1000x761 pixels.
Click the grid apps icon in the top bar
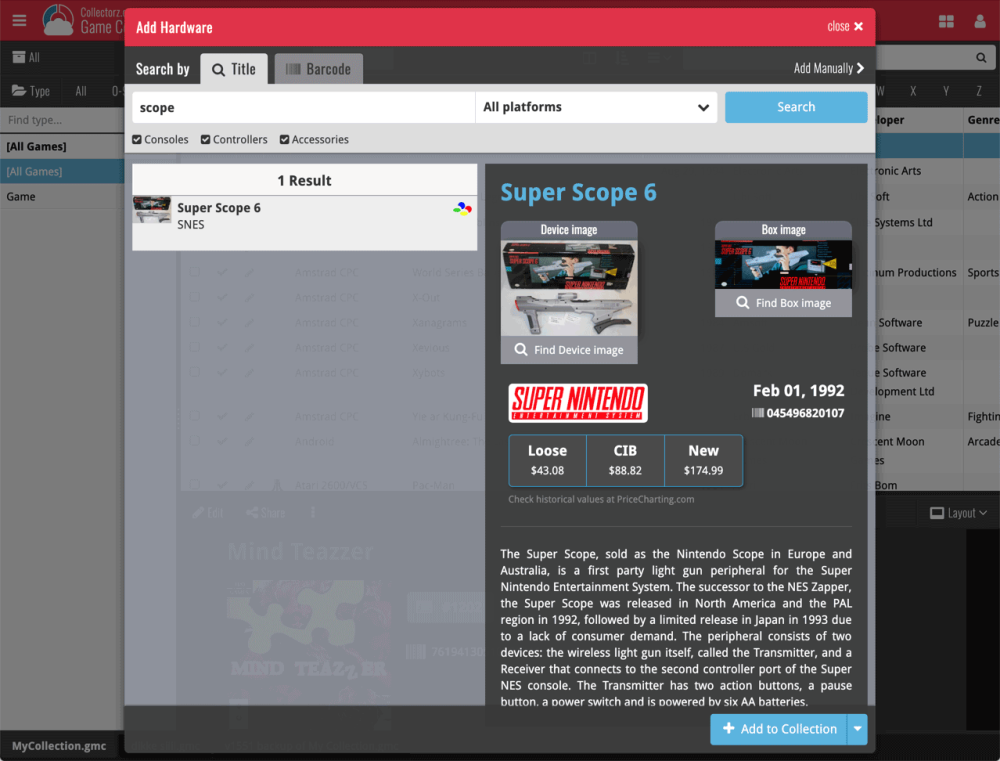point(946,19)
